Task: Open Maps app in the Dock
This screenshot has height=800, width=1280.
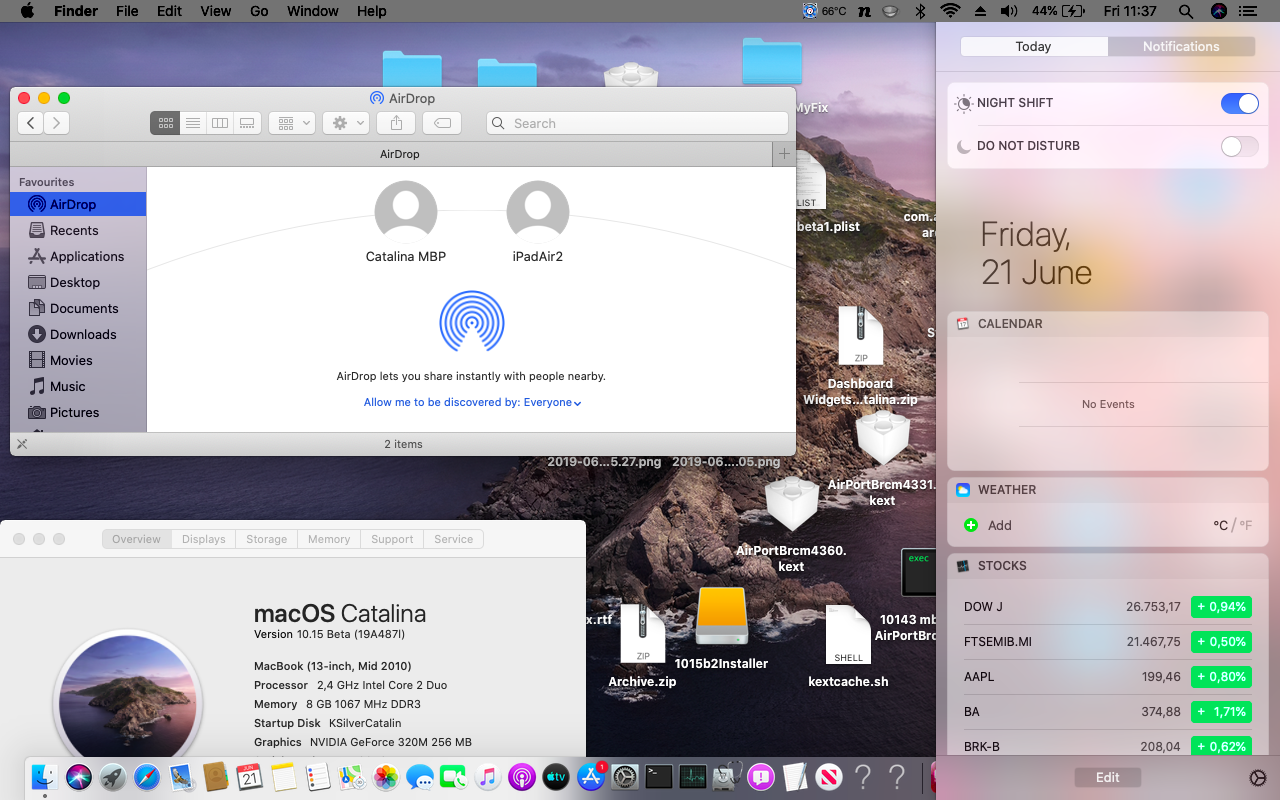Action: pos(352,777)
